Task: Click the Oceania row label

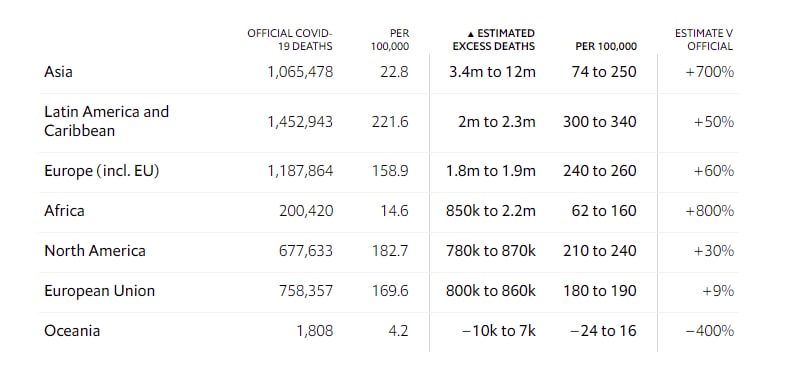Action: (x=72, y=331)
